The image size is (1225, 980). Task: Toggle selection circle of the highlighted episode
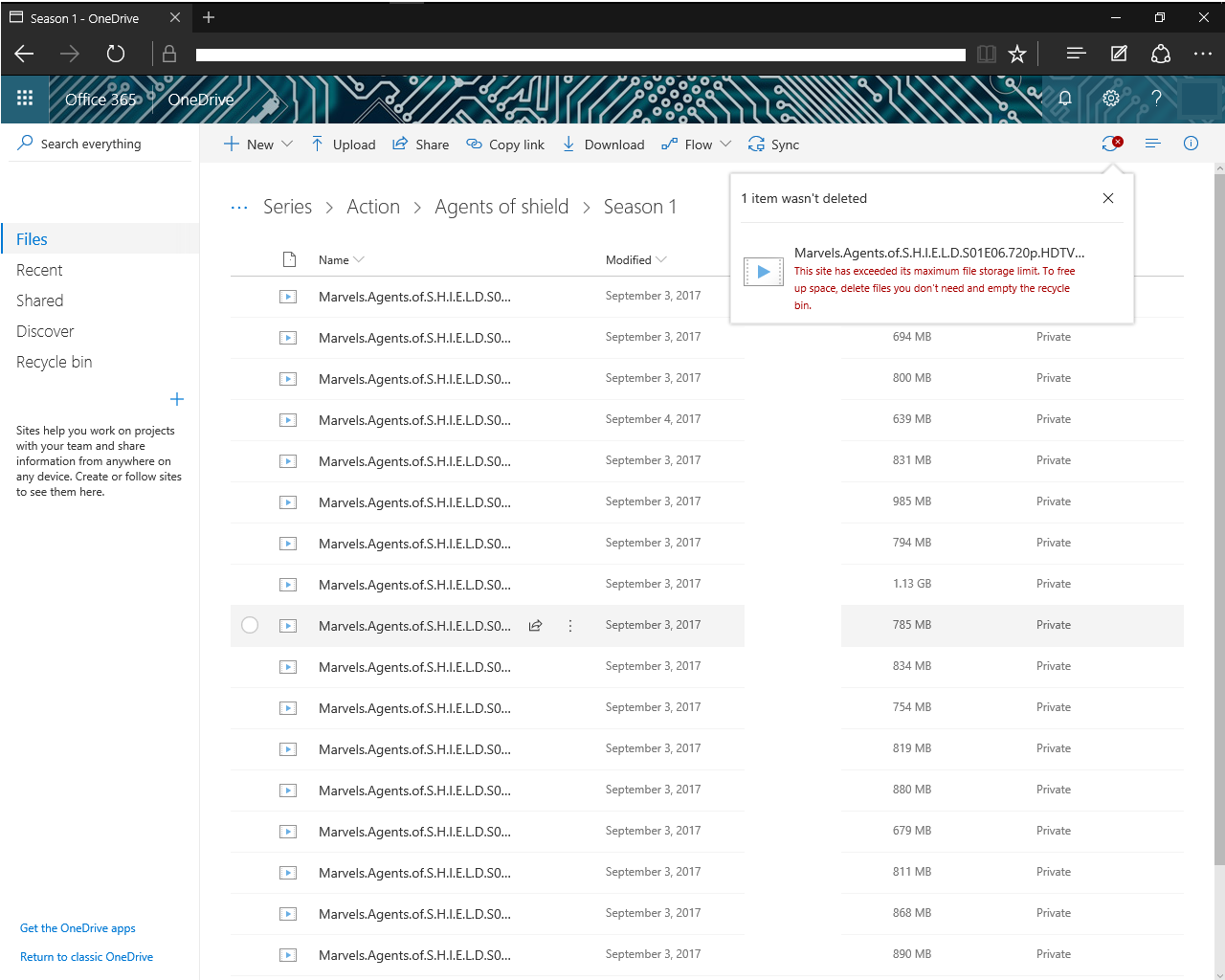(x=250, y=625)
